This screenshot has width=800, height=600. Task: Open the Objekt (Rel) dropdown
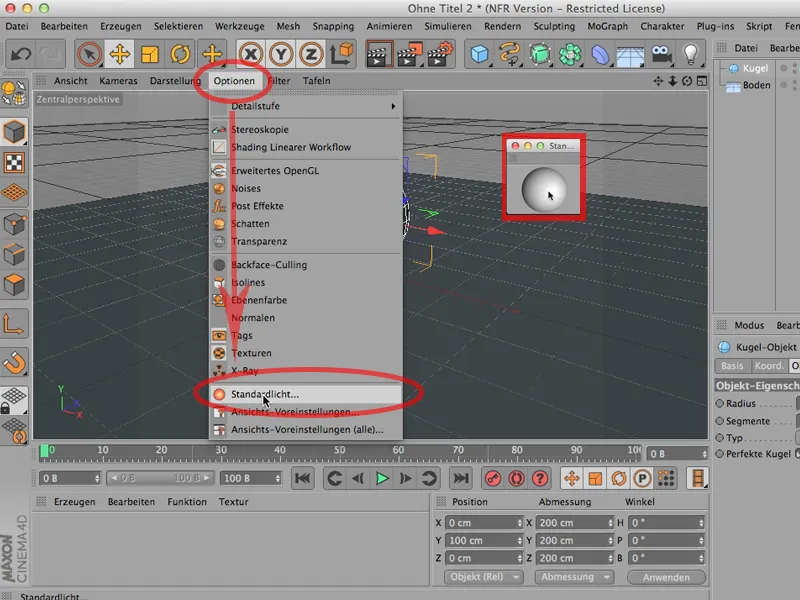point(482,577)
